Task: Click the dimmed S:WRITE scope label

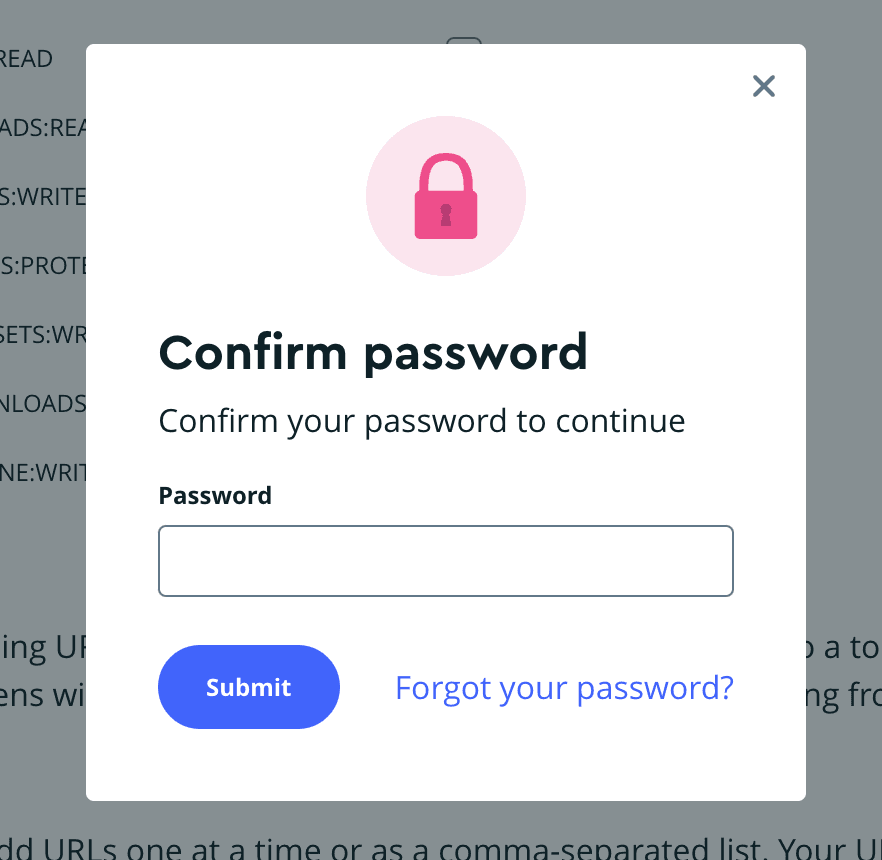Action: 43,197
